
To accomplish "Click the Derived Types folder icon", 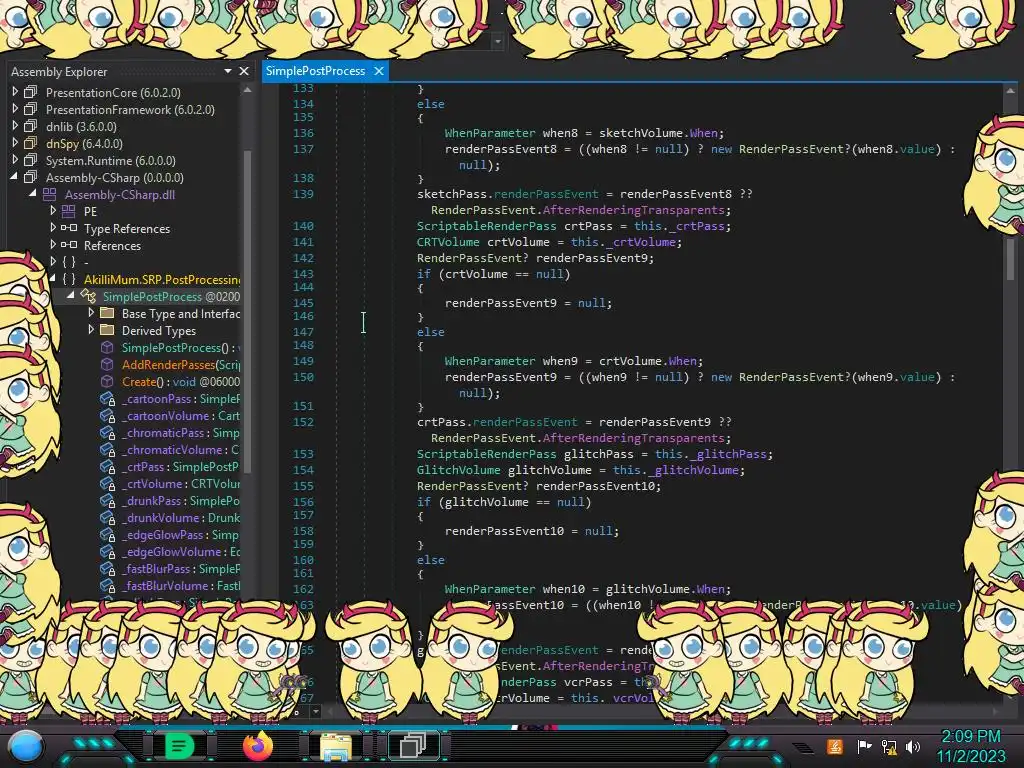I will [107, 330].
